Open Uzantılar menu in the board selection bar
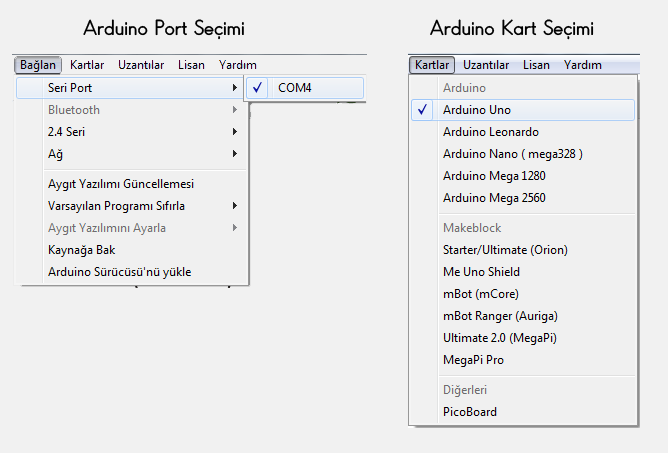Viewport: 668px width, 453px height. click(x=486, y=65)
